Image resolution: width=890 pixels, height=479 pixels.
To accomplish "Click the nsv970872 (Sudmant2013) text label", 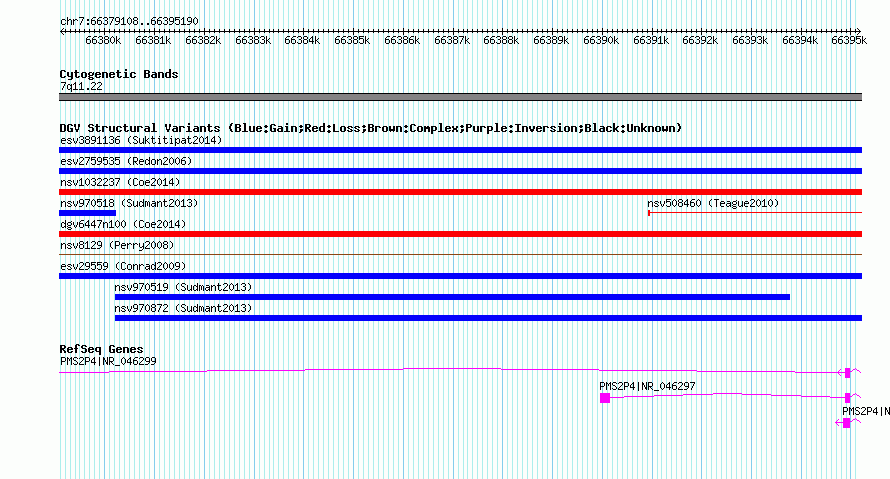I will click(x=183, y=308).
